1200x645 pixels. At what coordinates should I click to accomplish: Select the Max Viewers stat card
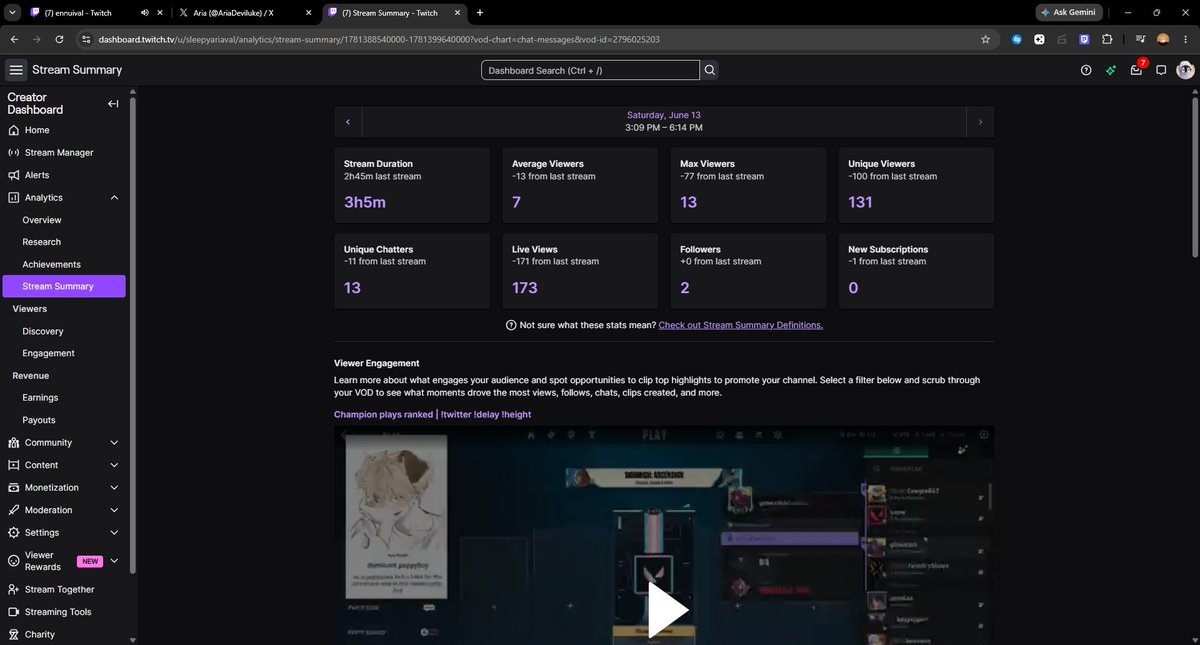pos(748,184)
